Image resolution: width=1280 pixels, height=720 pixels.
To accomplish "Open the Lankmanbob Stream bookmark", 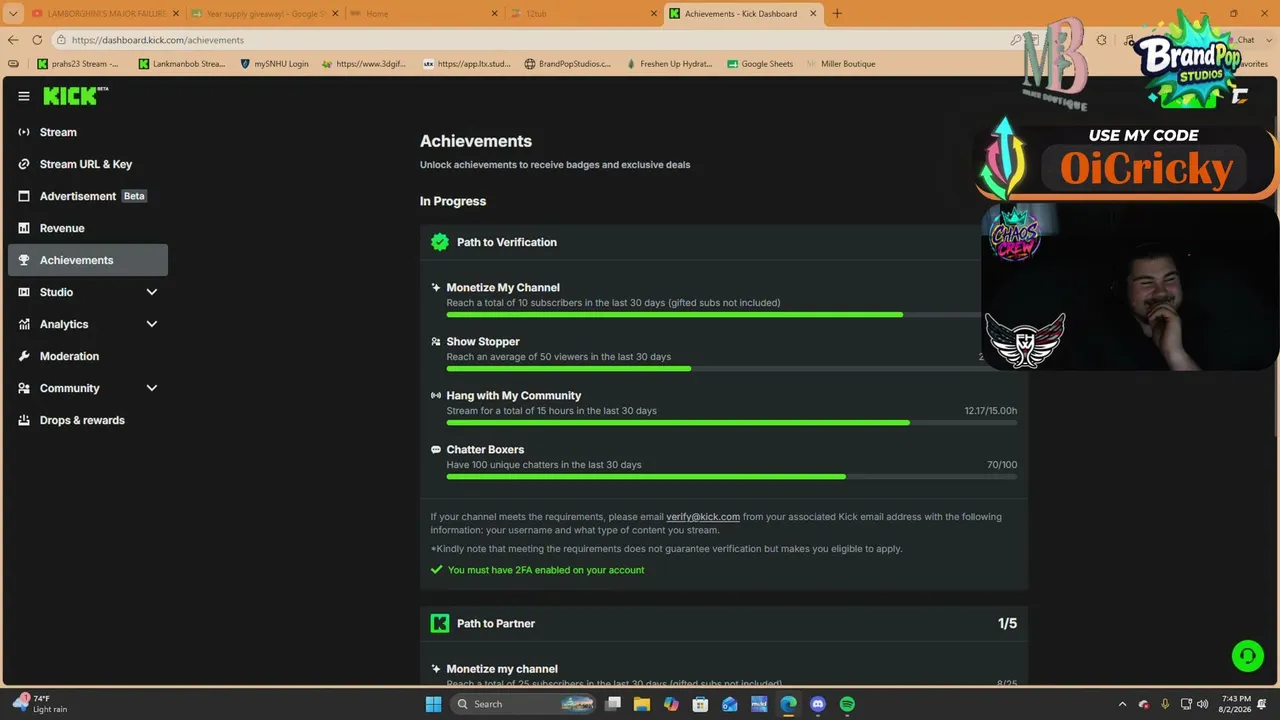I will click(181, 64).
